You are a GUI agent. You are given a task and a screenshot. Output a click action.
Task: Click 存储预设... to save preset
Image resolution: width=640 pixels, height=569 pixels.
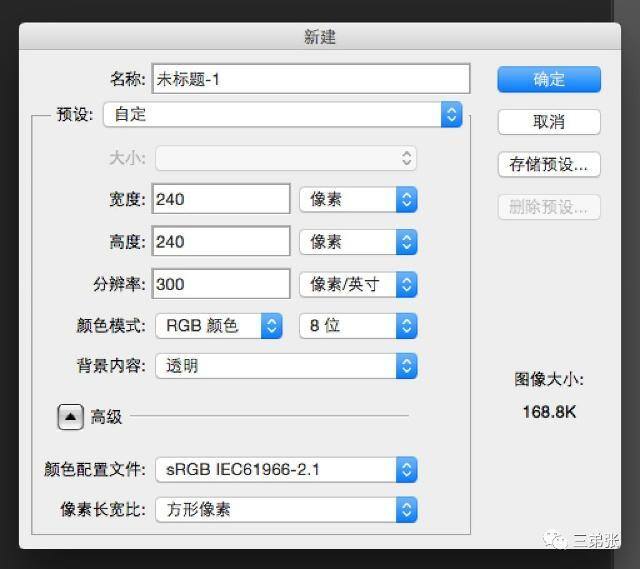549,164
